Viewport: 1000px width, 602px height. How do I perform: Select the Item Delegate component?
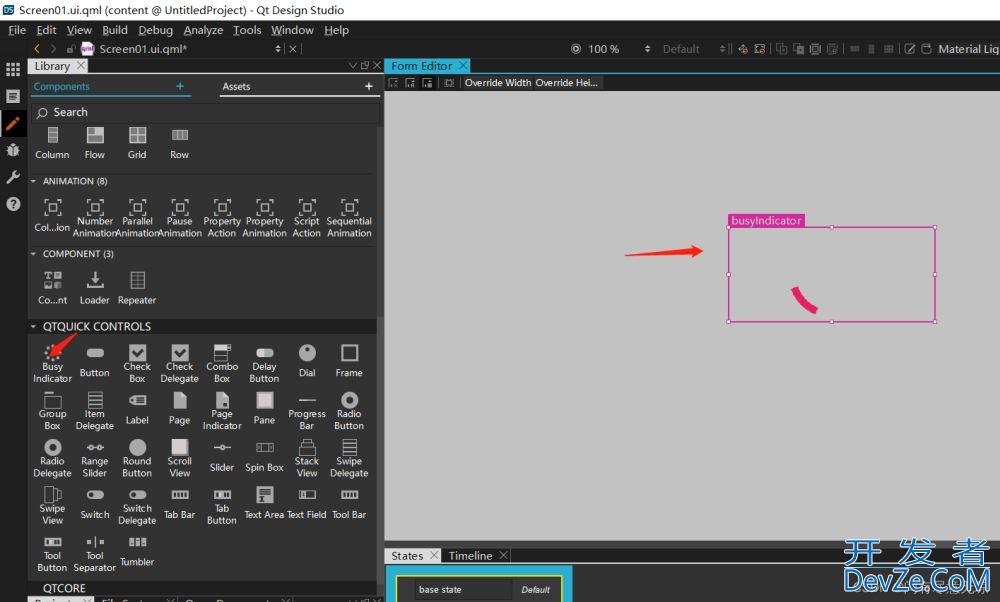pyautogui.click(x=95, y=411)
